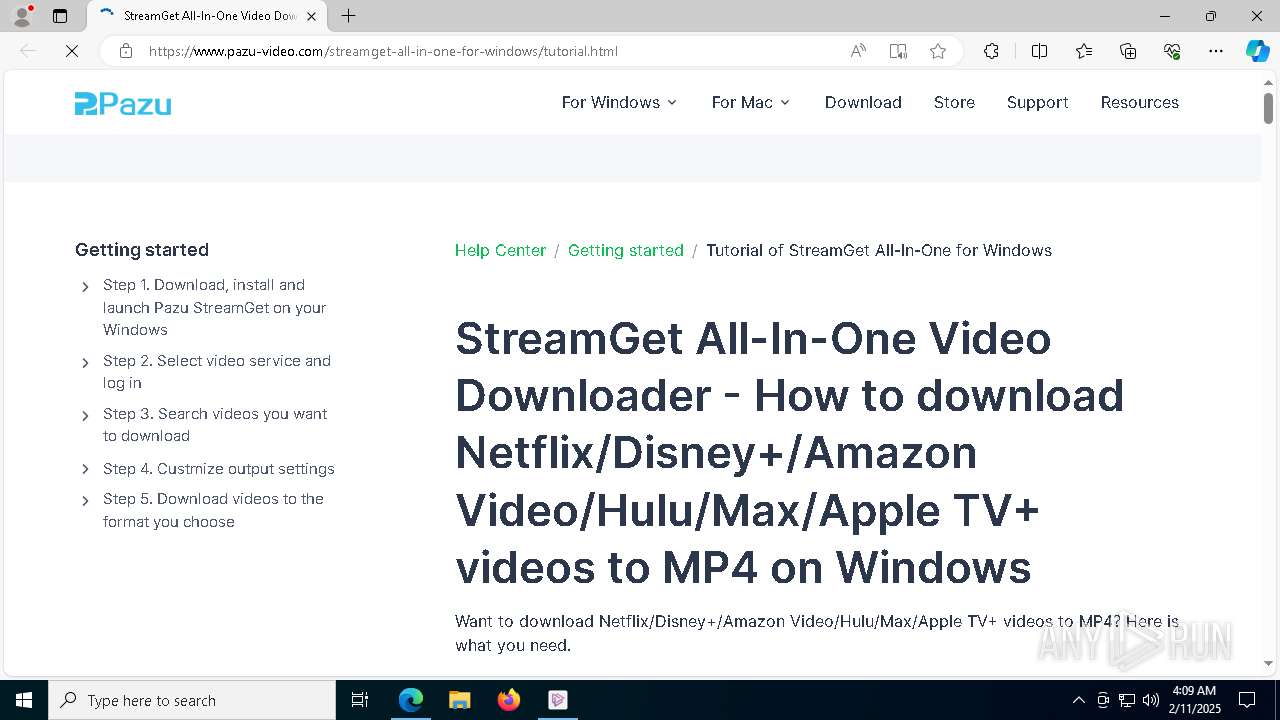This screenshot has height=720, width=1280.
Task: Open the Windows Start menu
Action: (x=24, y=700)
